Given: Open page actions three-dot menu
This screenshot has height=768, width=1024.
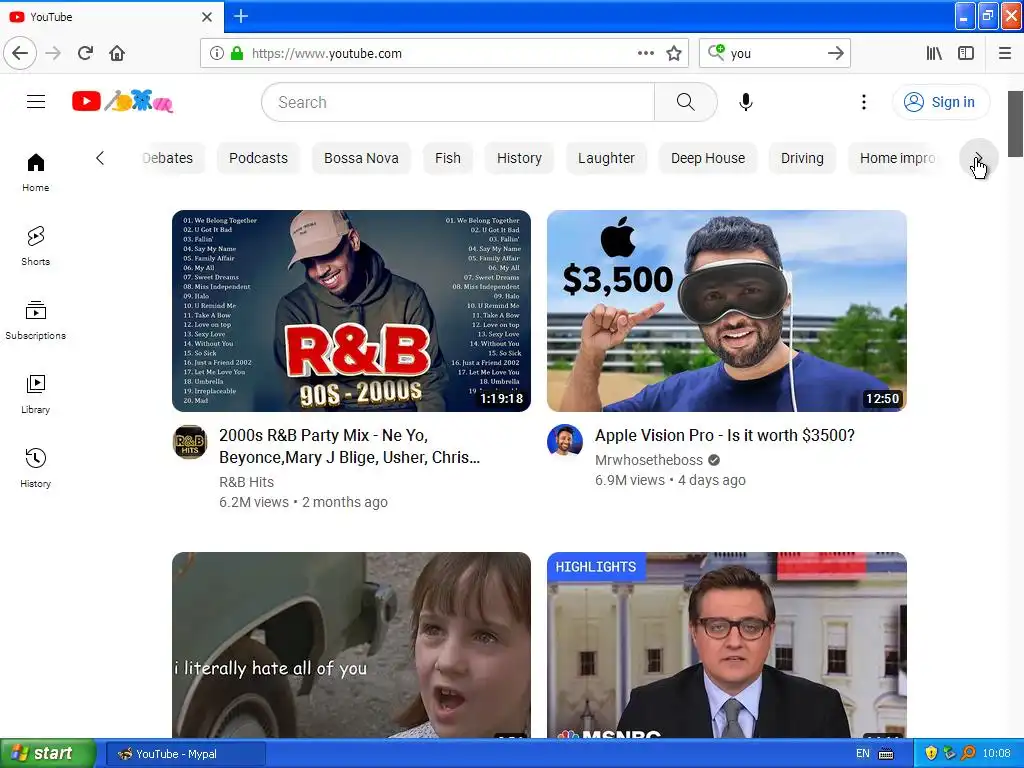Looking at the screenshot, I should [645, 53].
